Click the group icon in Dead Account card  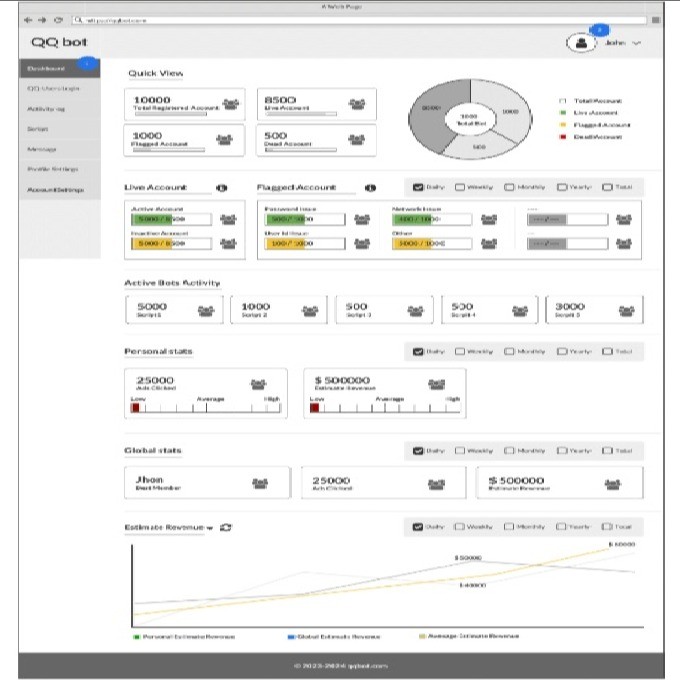pos(357,138)
